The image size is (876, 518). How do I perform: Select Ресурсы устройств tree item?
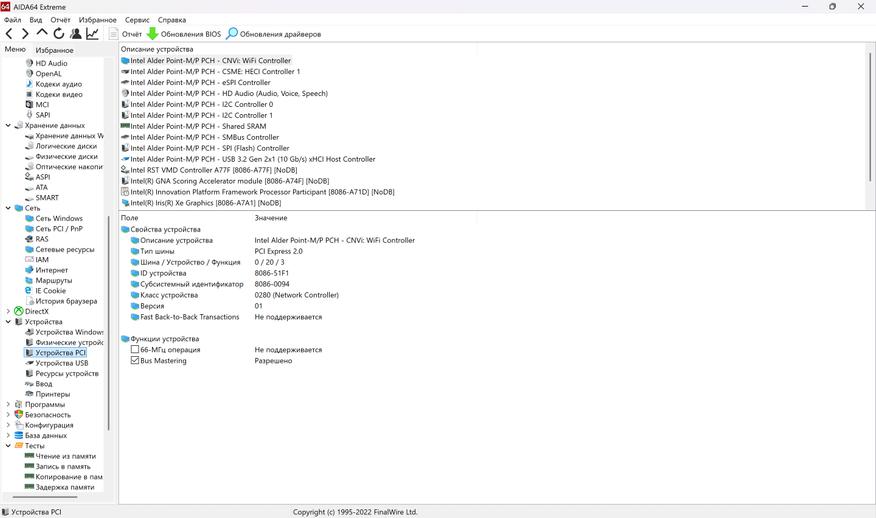pos(66,373)
